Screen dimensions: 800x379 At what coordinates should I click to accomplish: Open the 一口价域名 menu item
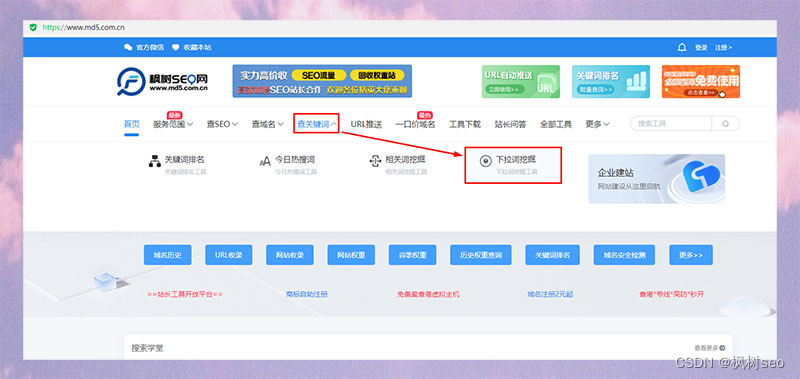[x=415, y=124]
